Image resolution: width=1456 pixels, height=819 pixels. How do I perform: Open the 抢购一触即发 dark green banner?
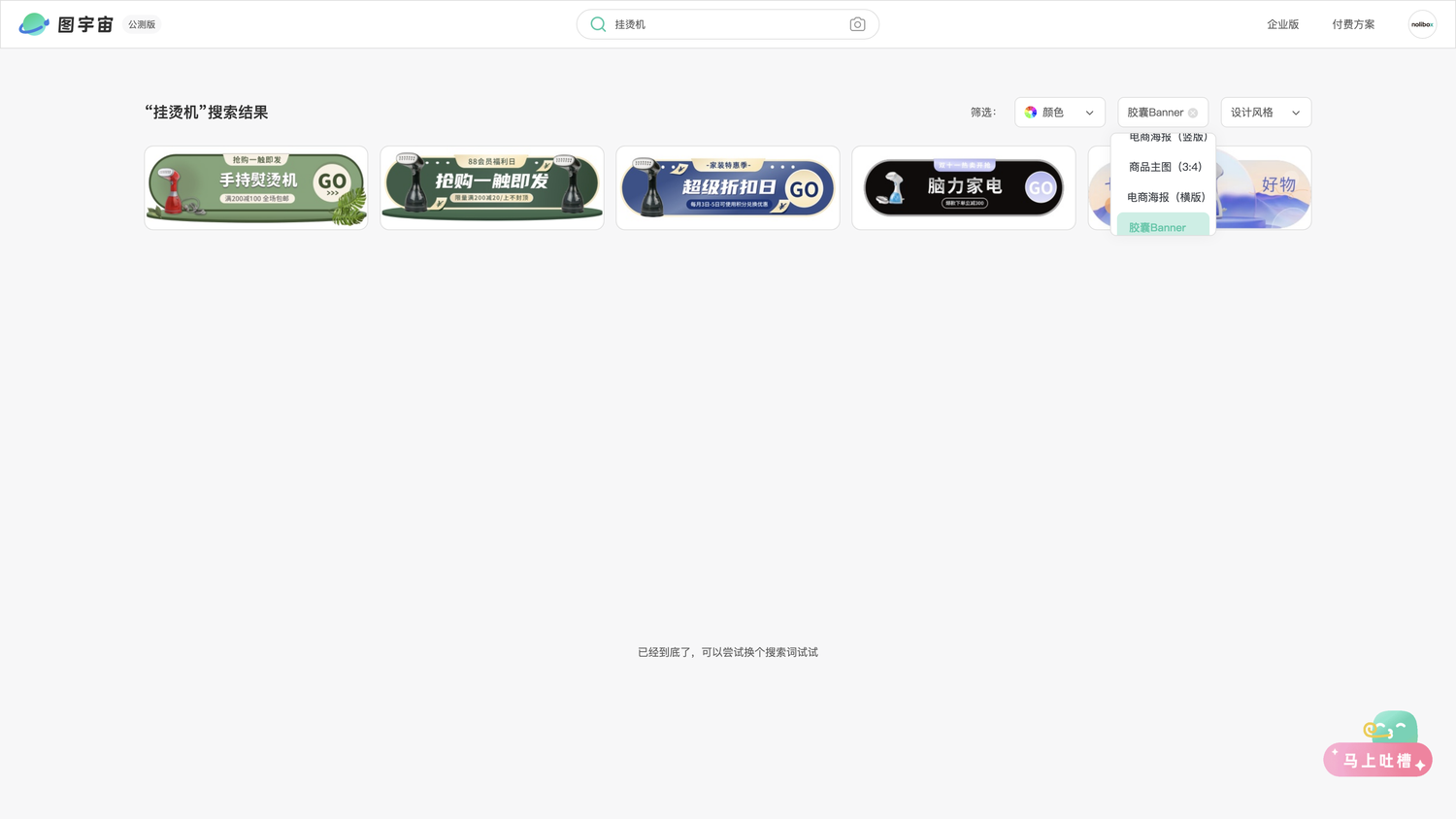pos(492,188)
